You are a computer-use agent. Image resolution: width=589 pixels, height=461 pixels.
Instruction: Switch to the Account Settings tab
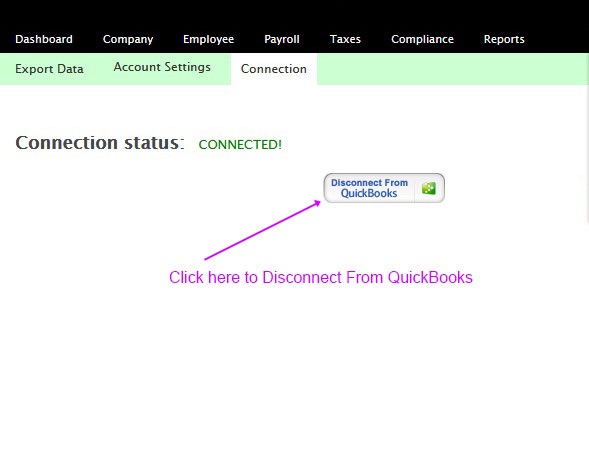[162, 67]
